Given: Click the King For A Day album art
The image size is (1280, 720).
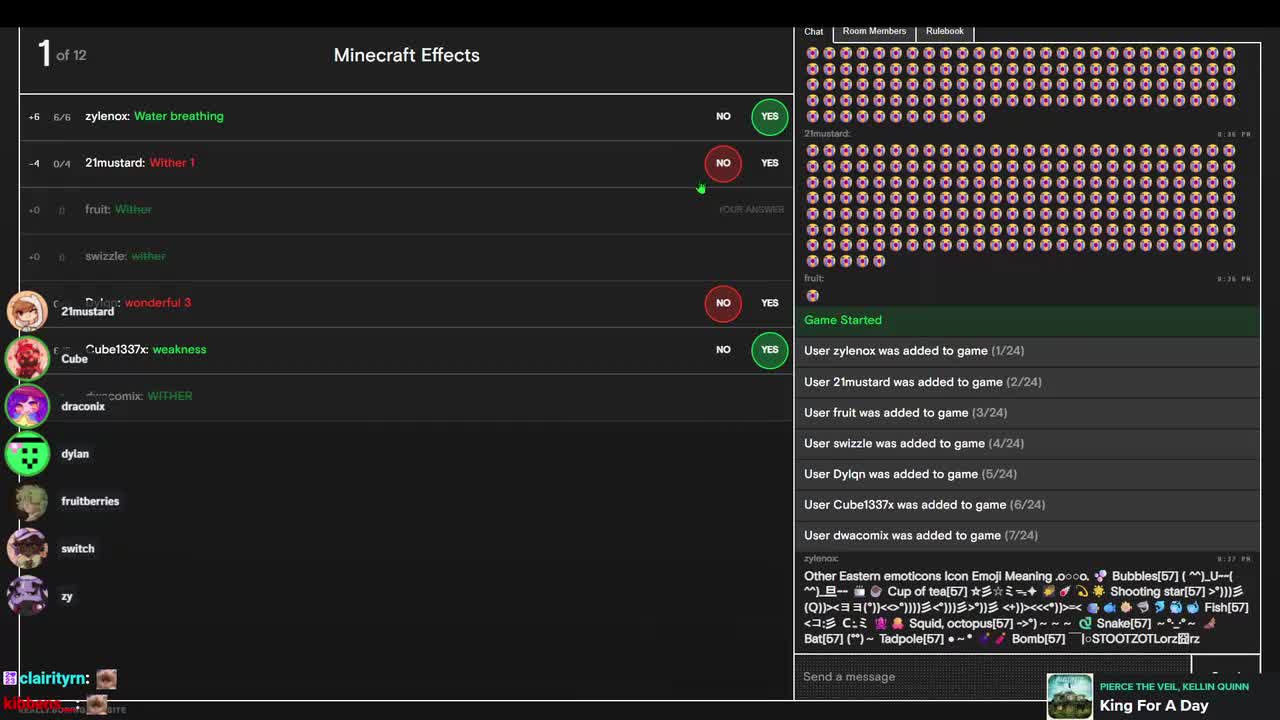Looking at the screenshot, I should pos(1069,696).
